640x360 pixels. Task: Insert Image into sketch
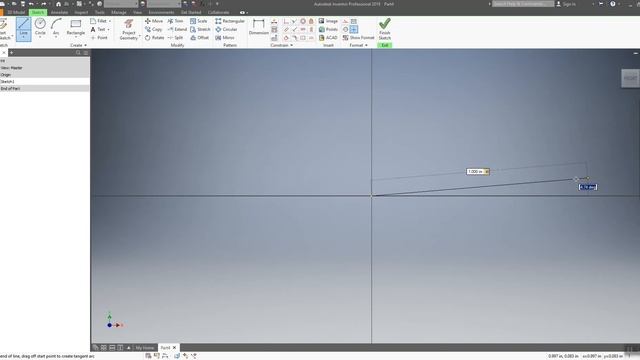click(x=328, y=21)
